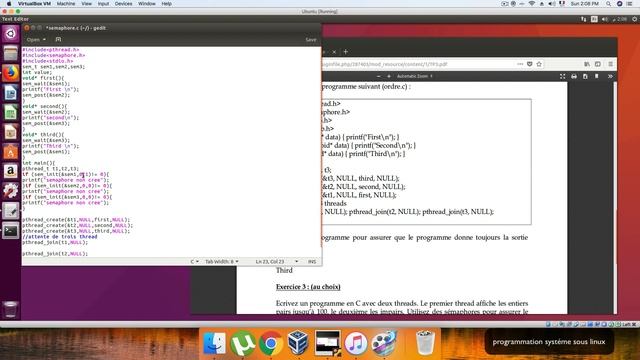Image resolution: width=640 pixels, height=360 pixels.
Task: Open the Help menu
Action: (x=167, y=4)
